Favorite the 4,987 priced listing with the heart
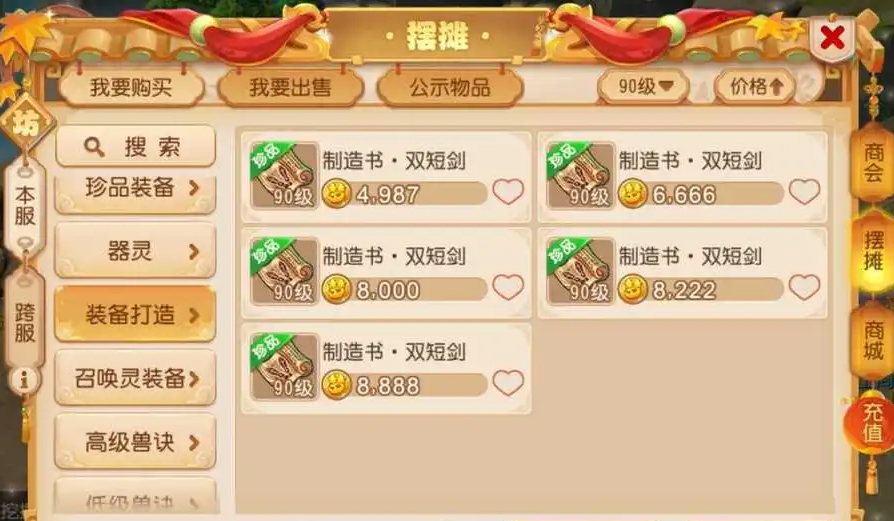The width and height of the screenshot is (894, 521). 508,192
